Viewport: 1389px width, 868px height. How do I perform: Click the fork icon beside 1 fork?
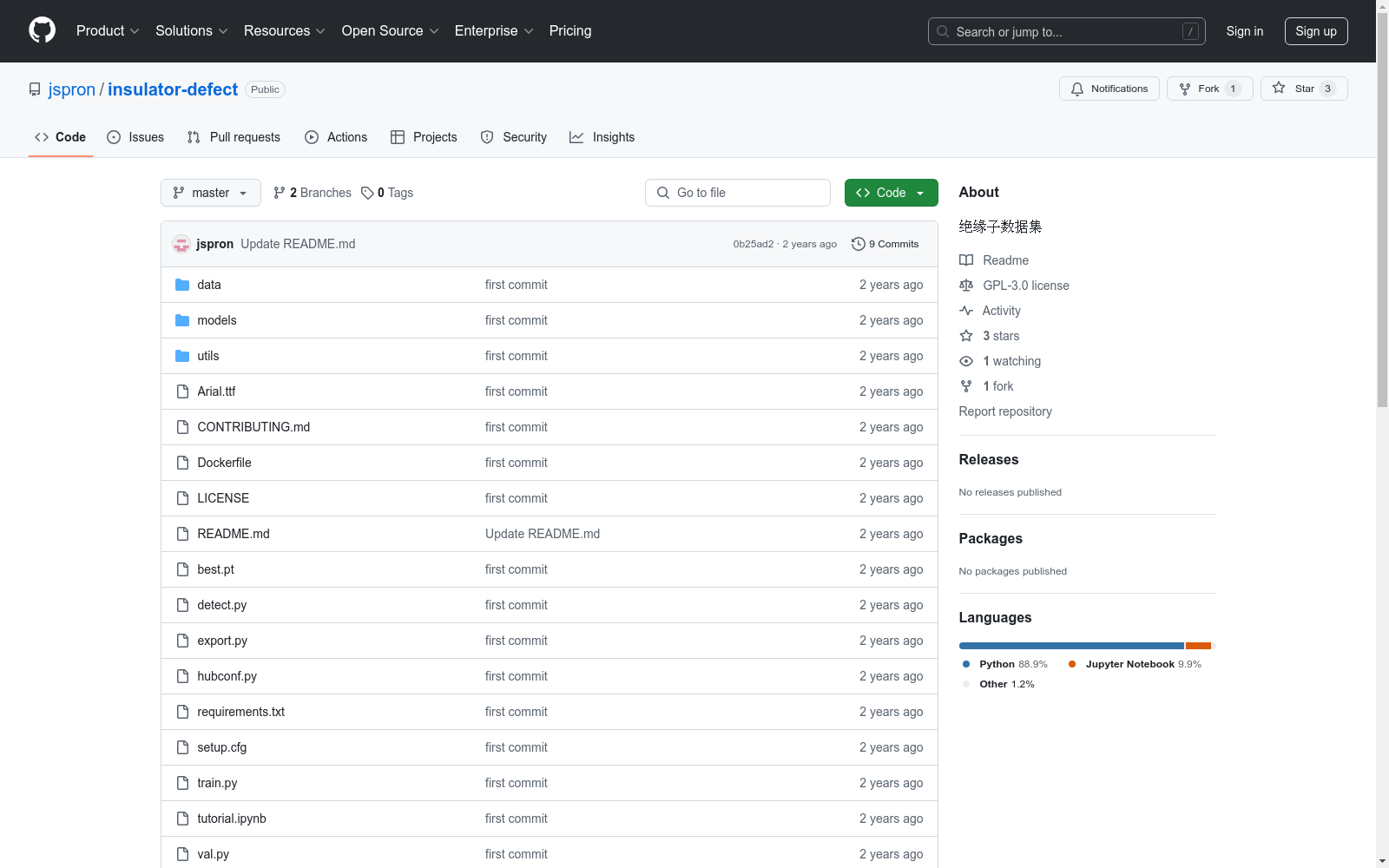click(966, 386)
